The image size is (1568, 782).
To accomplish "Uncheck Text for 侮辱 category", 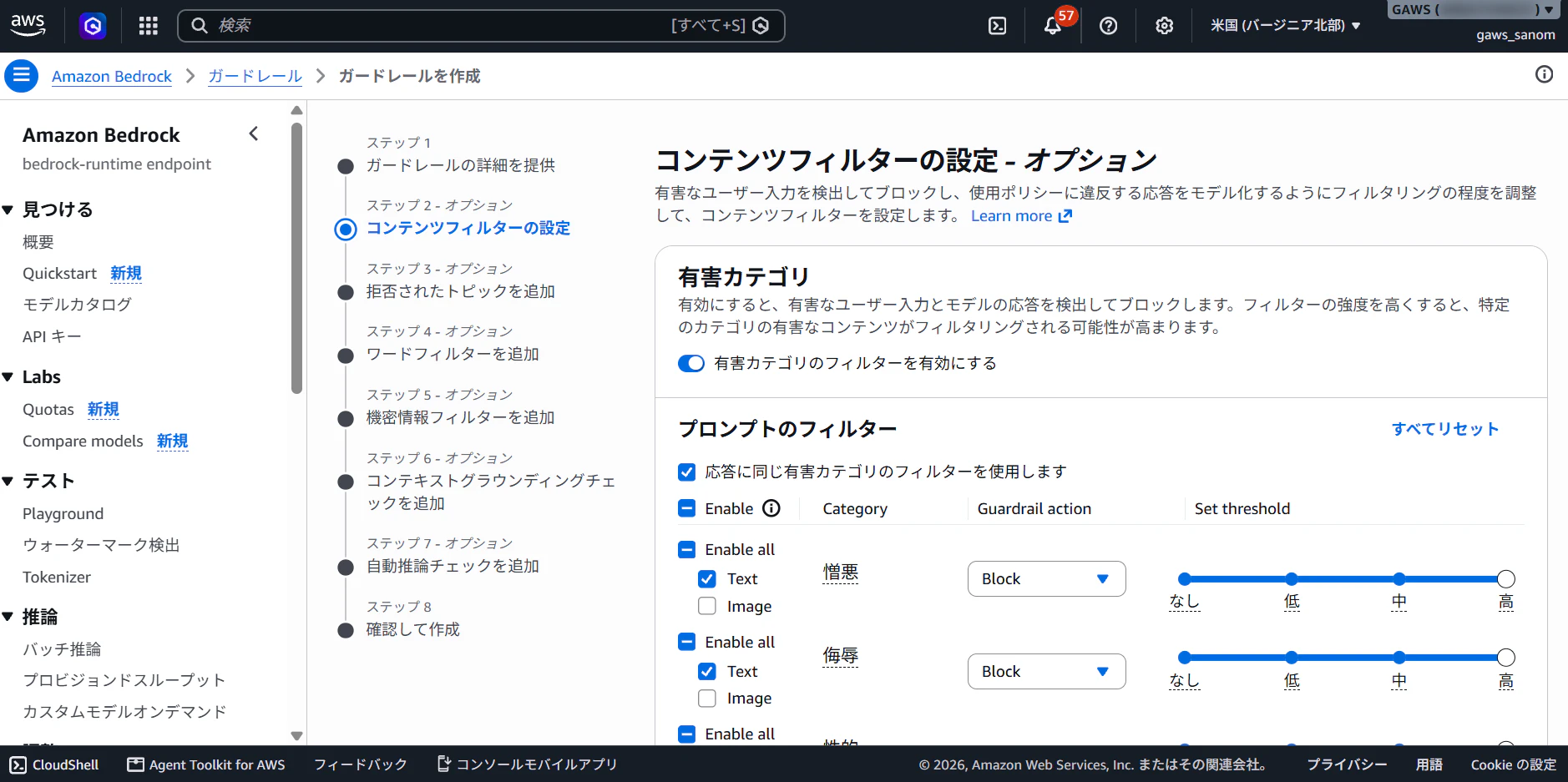I will 706,671.
